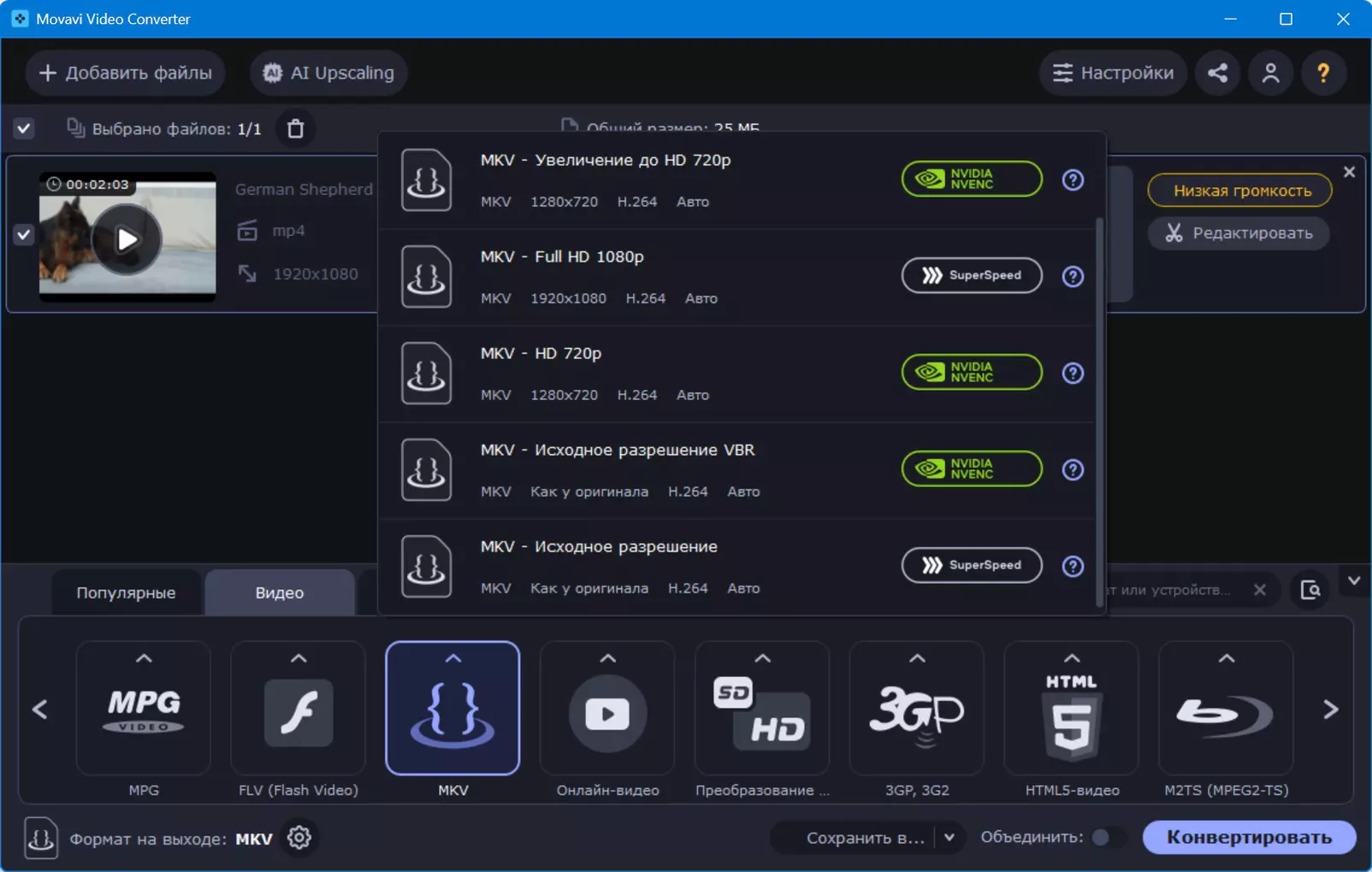
Task: Click SuperSpeed badge on MKV original resolution preset
Action: [x=972, y=565]
